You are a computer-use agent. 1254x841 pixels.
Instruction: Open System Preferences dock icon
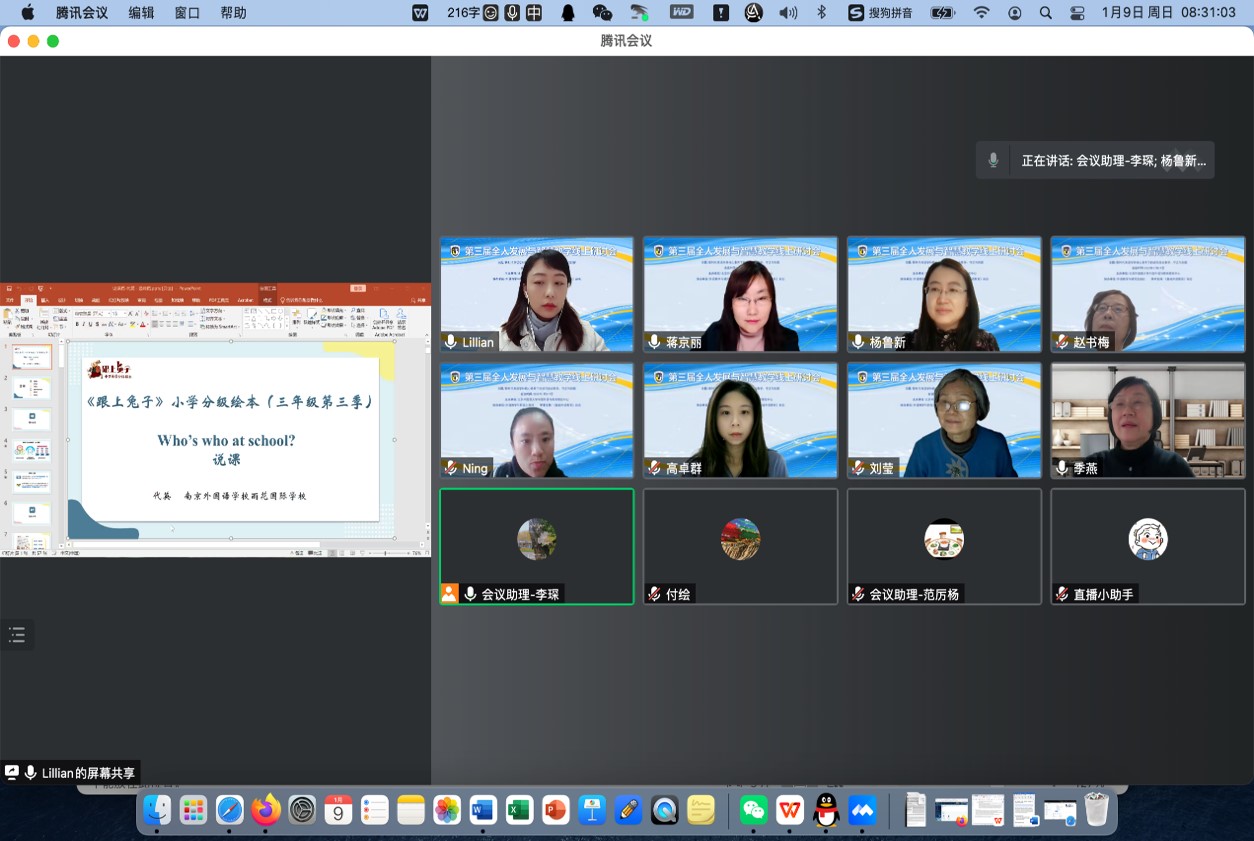coord(302,810)
